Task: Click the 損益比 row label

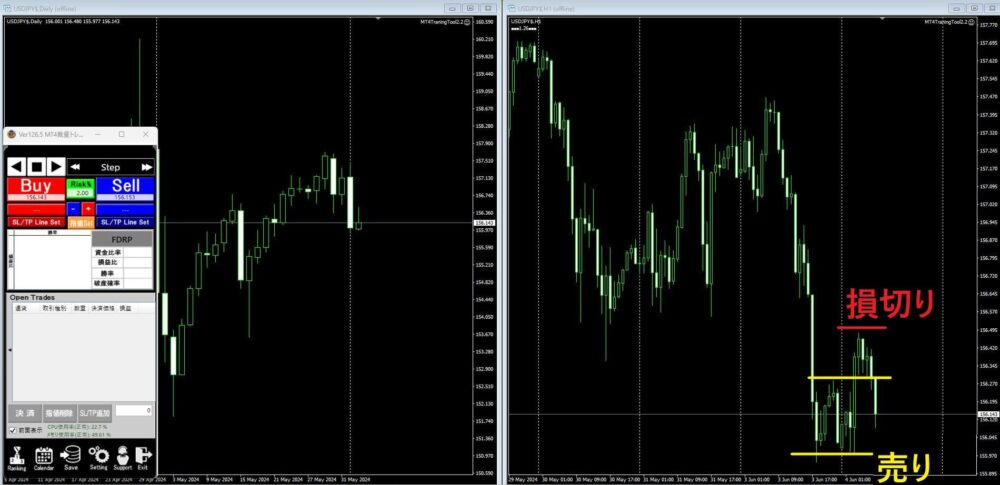Action: [107, 263]
